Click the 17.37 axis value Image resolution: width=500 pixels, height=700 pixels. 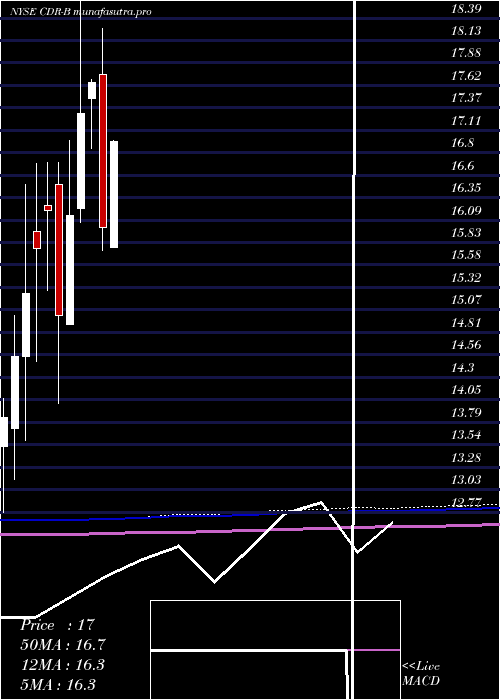pos(466,98)
